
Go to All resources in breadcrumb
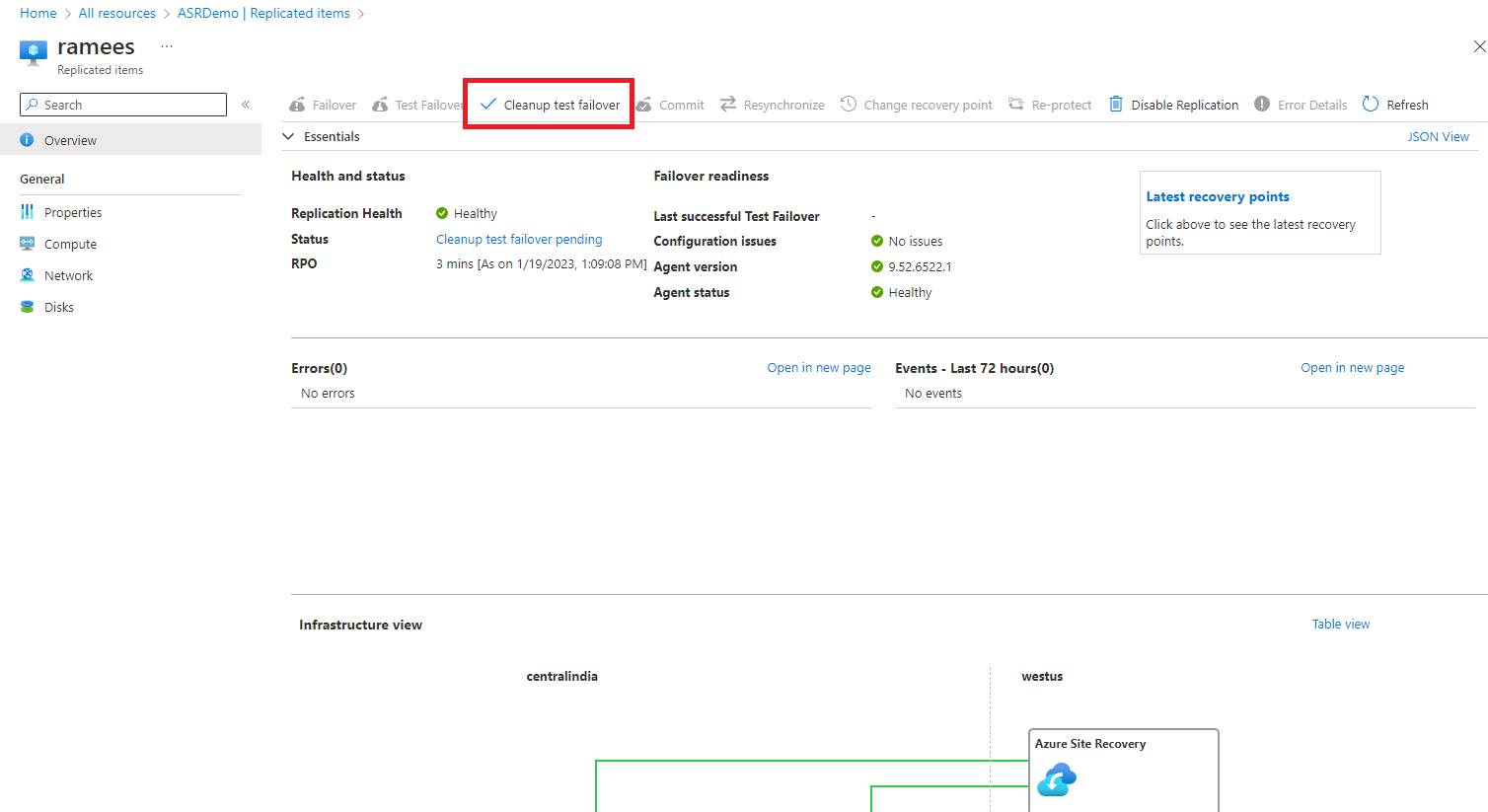(x=117, y=13)
